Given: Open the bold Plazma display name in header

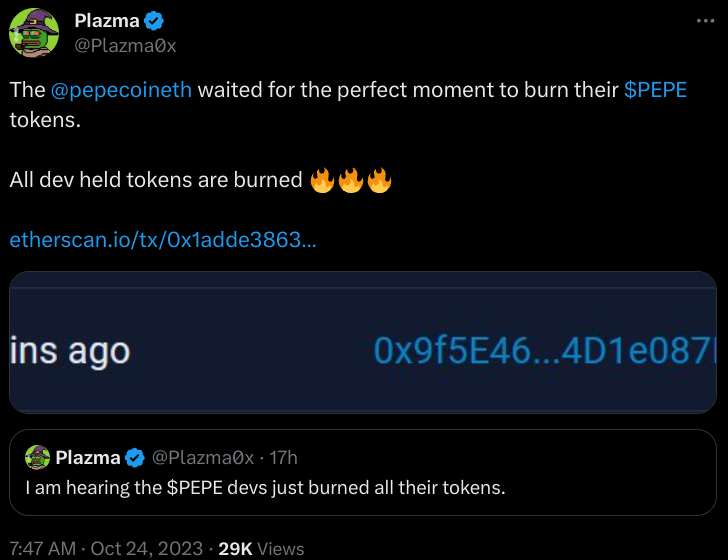Looking at the screenshot, I should tap(107, 21).
